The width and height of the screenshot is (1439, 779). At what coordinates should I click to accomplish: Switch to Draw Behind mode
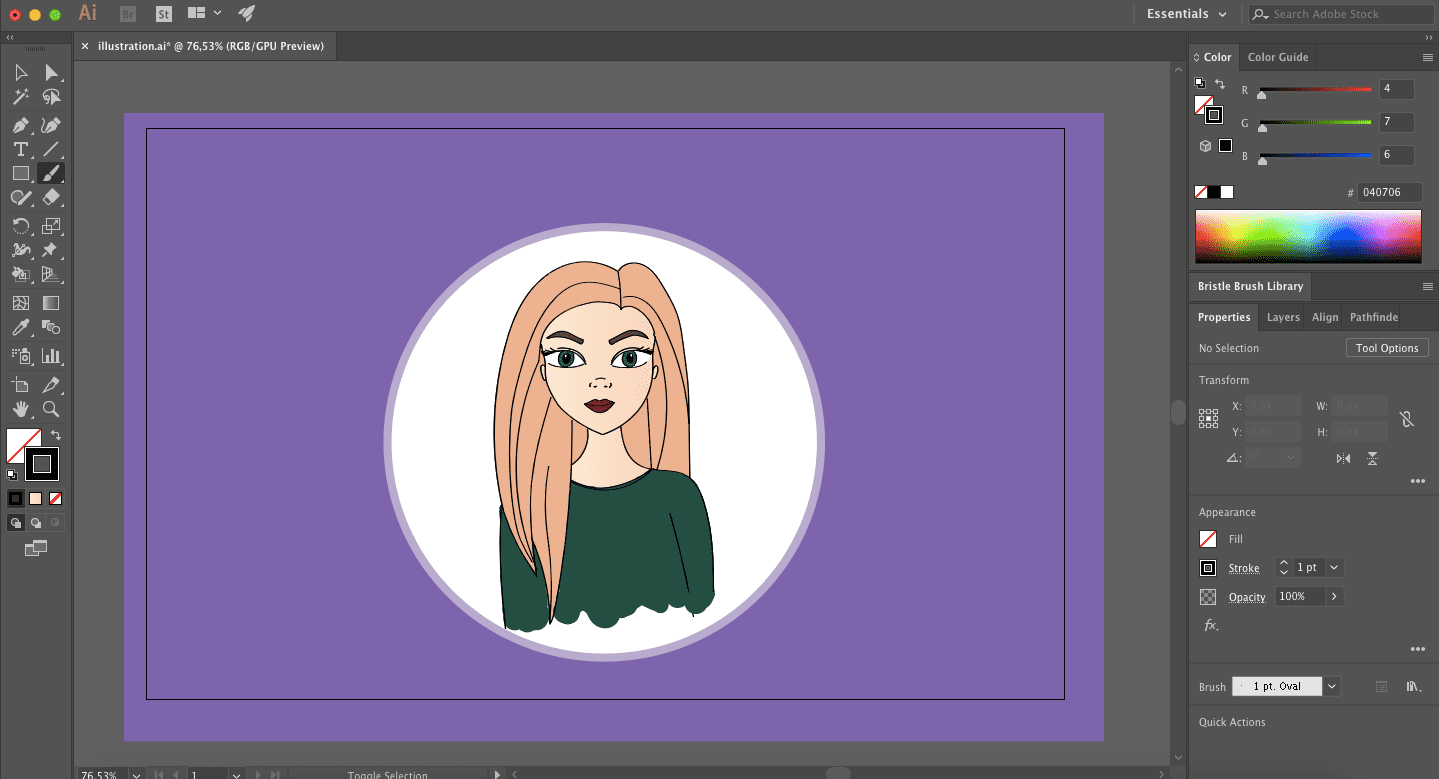36,523
